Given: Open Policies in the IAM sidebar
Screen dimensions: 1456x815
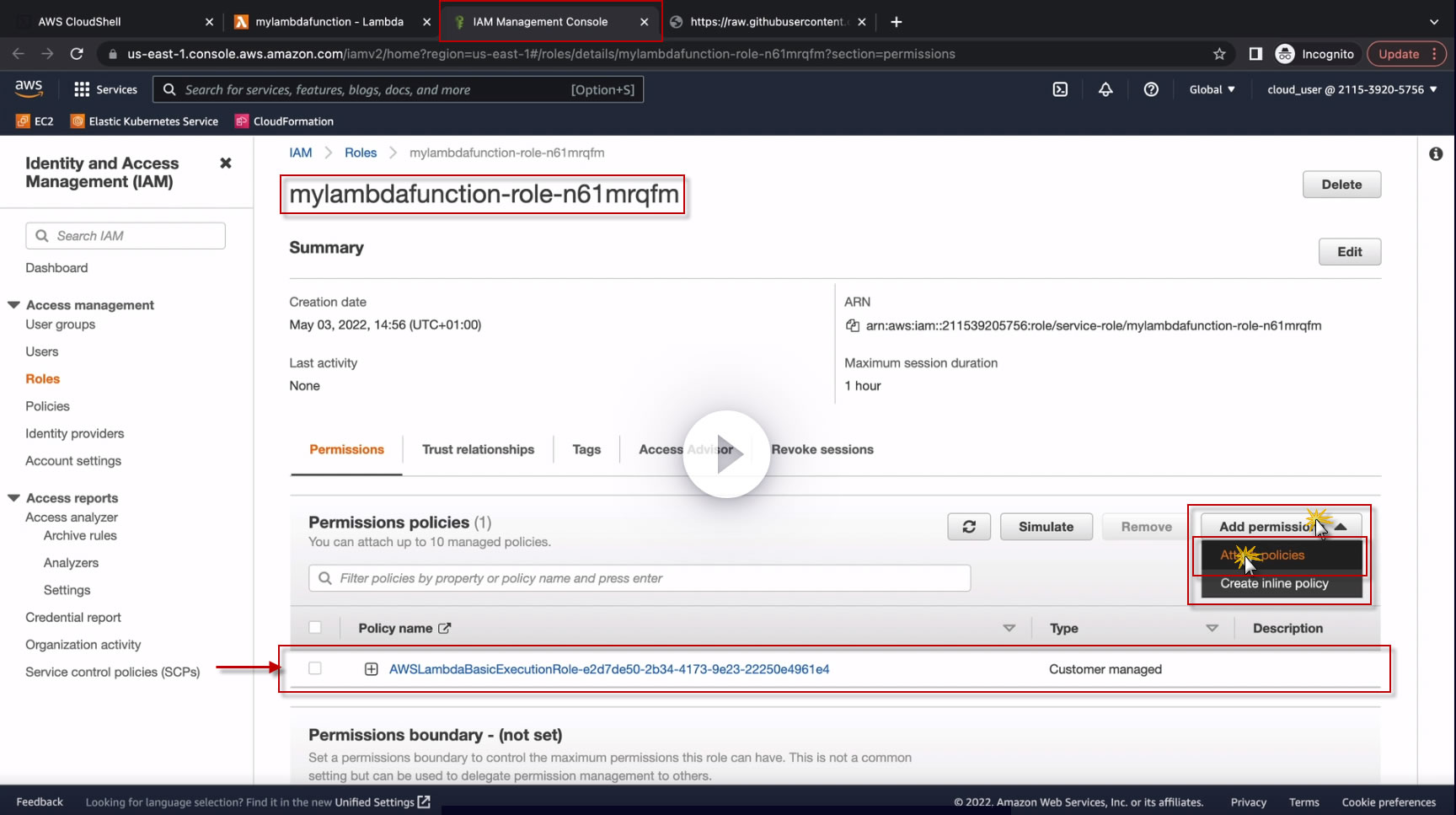Looking at the screenshot, I should [47, 406].
